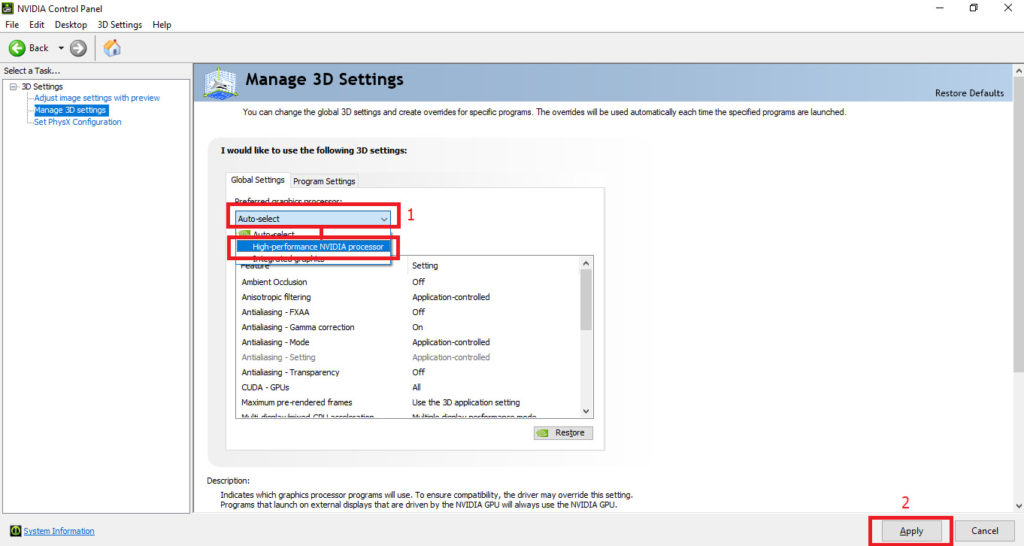Click the Cancel button
Viewport: 1024px width, 546px height.
tap(984, 531)
